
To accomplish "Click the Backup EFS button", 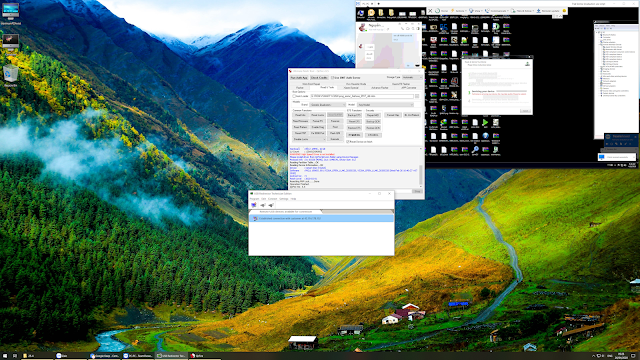I will click(354, 115).
